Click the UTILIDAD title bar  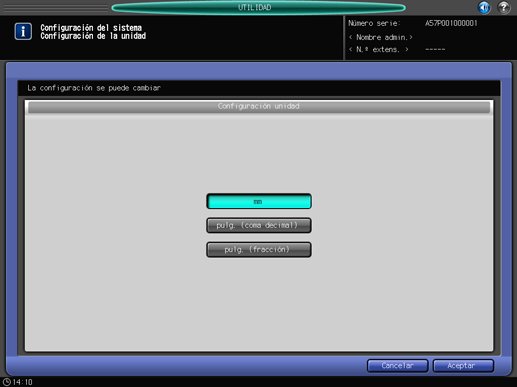[x=259, y=7]
